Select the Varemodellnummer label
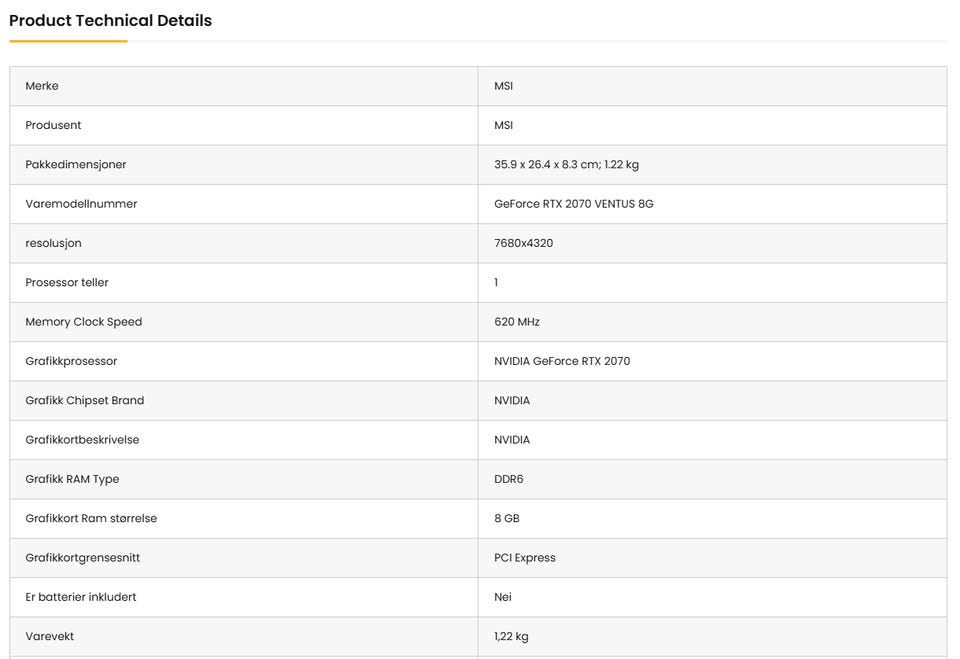The width and height of the screenshot is (960, 659). [x=81, y=204]
